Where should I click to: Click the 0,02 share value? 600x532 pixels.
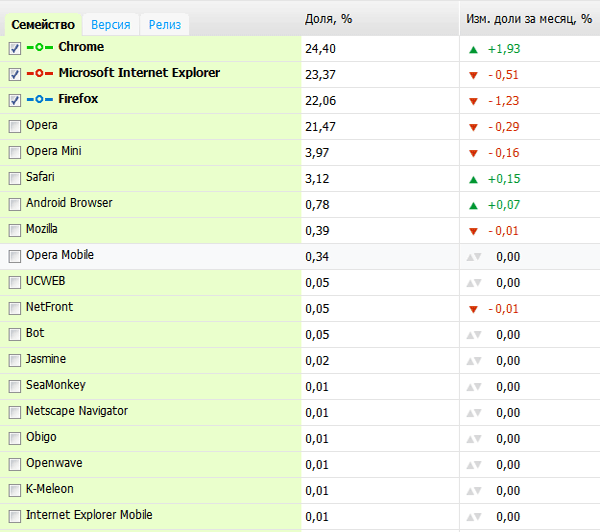point(317,361)
